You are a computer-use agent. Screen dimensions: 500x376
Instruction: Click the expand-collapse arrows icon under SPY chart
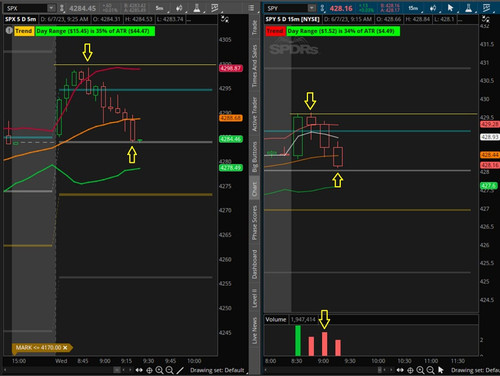click(400, 370)
